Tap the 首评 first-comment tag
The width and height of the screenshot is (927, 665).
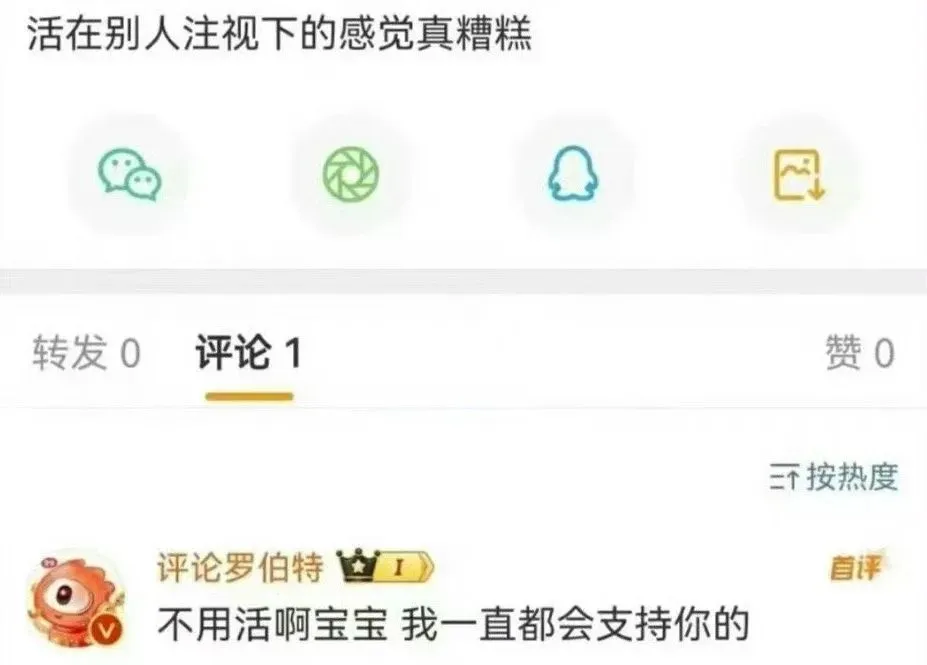[x=855, y=567]
